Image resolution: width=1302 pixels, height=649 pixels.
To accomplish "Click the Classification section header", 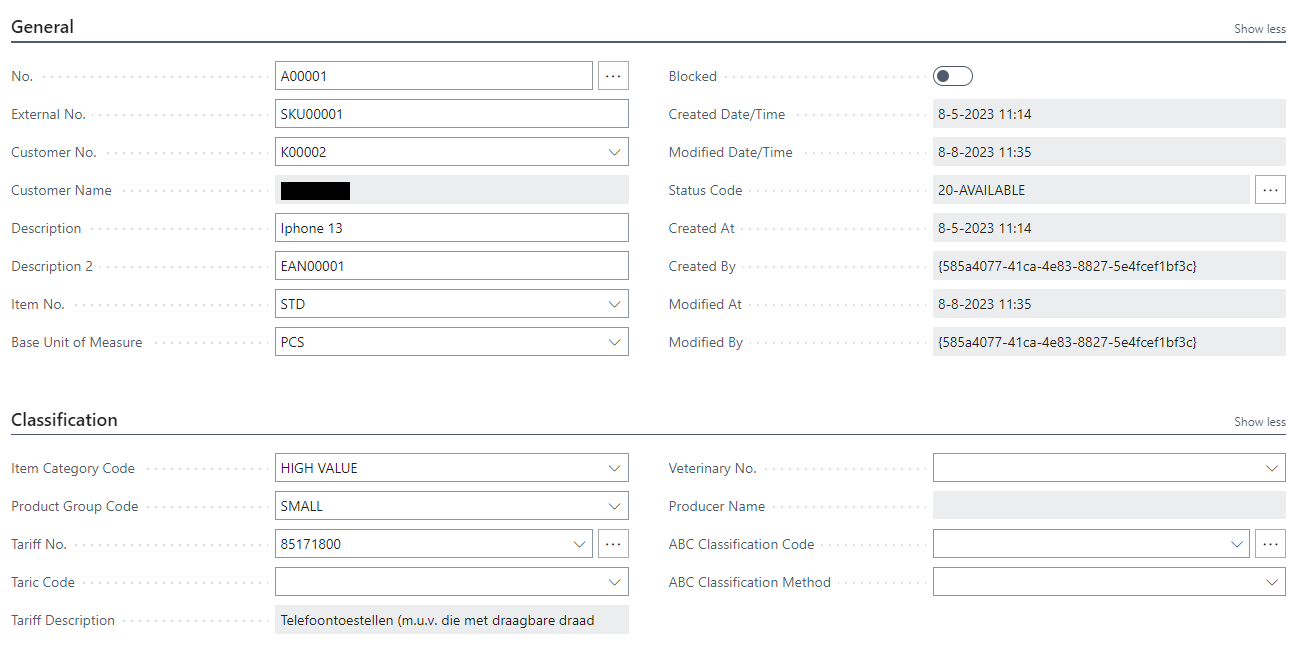I will click(x=64, y=419).
